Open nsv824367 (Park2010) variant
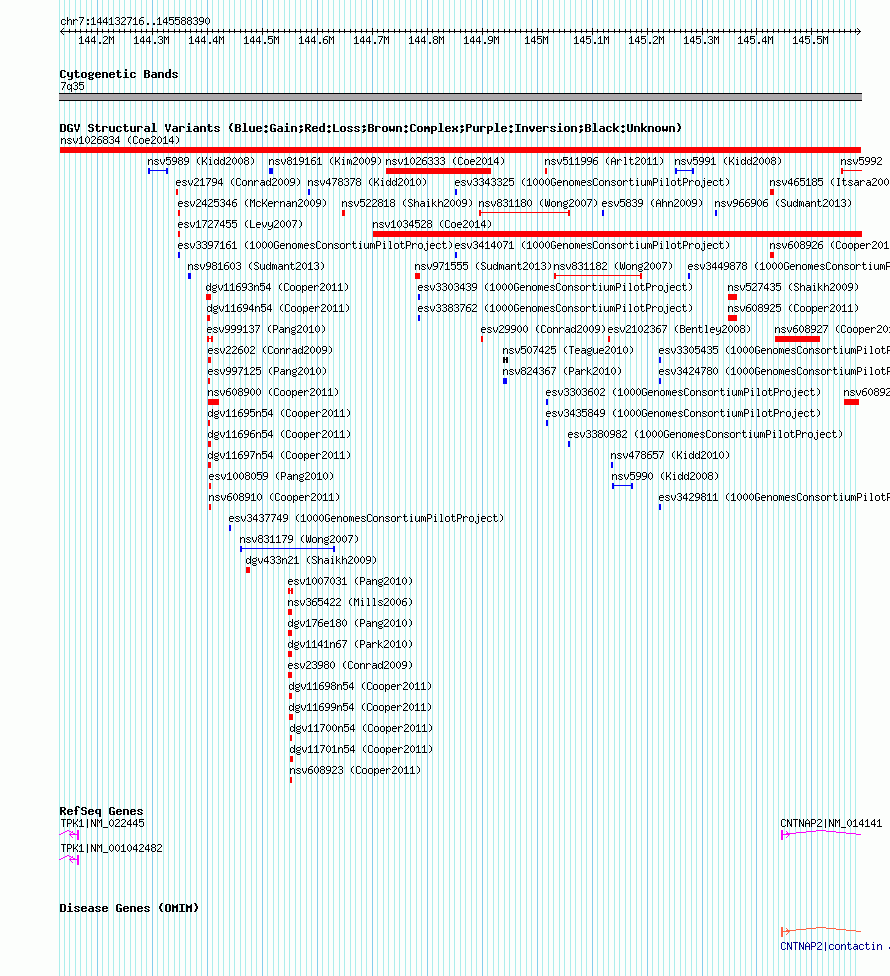 coord(562,372)
